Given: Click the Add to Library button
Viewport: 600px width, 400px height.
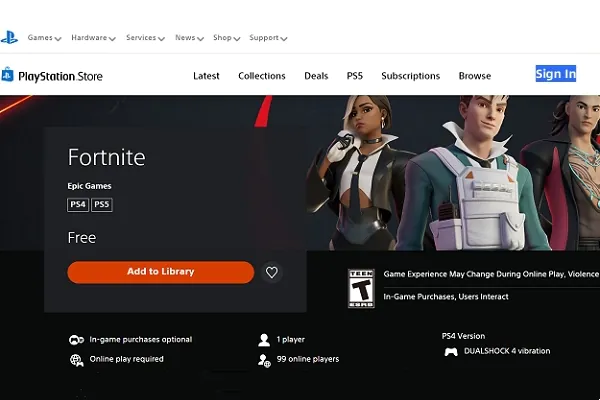Looking at the screenshot, I should [161, 272].
